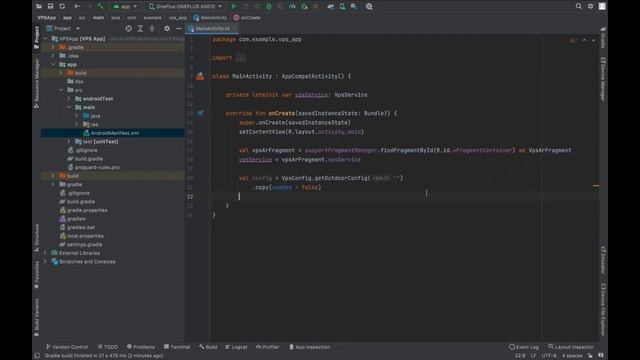Click the warning indicator at editor top right
The image size is (640, 360).
[x=573, y=40]
